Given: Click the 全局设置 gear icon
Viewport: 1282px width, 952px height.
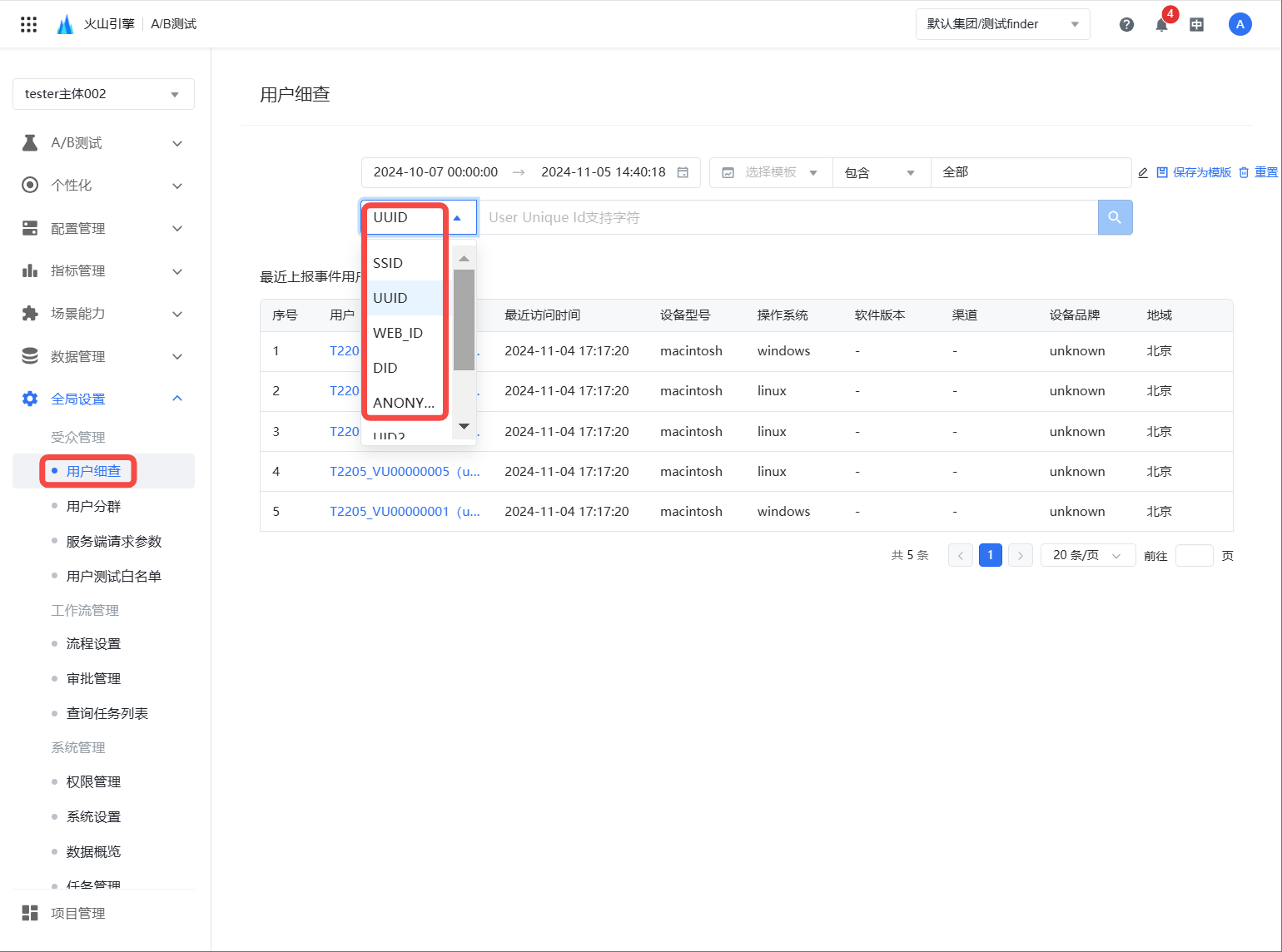Looking at the screenshot, I should (30, 399).
